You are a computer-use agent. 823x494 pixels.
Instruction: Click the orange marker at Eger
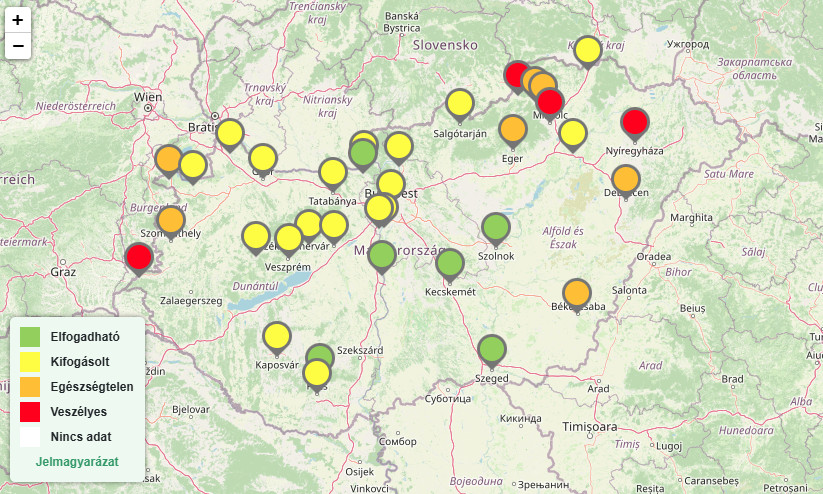coord(512,129)
